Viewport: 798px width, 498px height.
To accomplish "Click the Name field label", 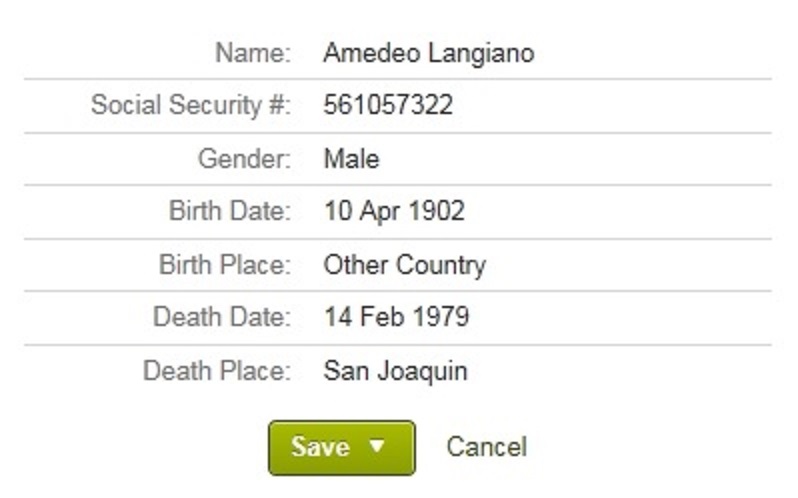I will click(x=252, y=53).
